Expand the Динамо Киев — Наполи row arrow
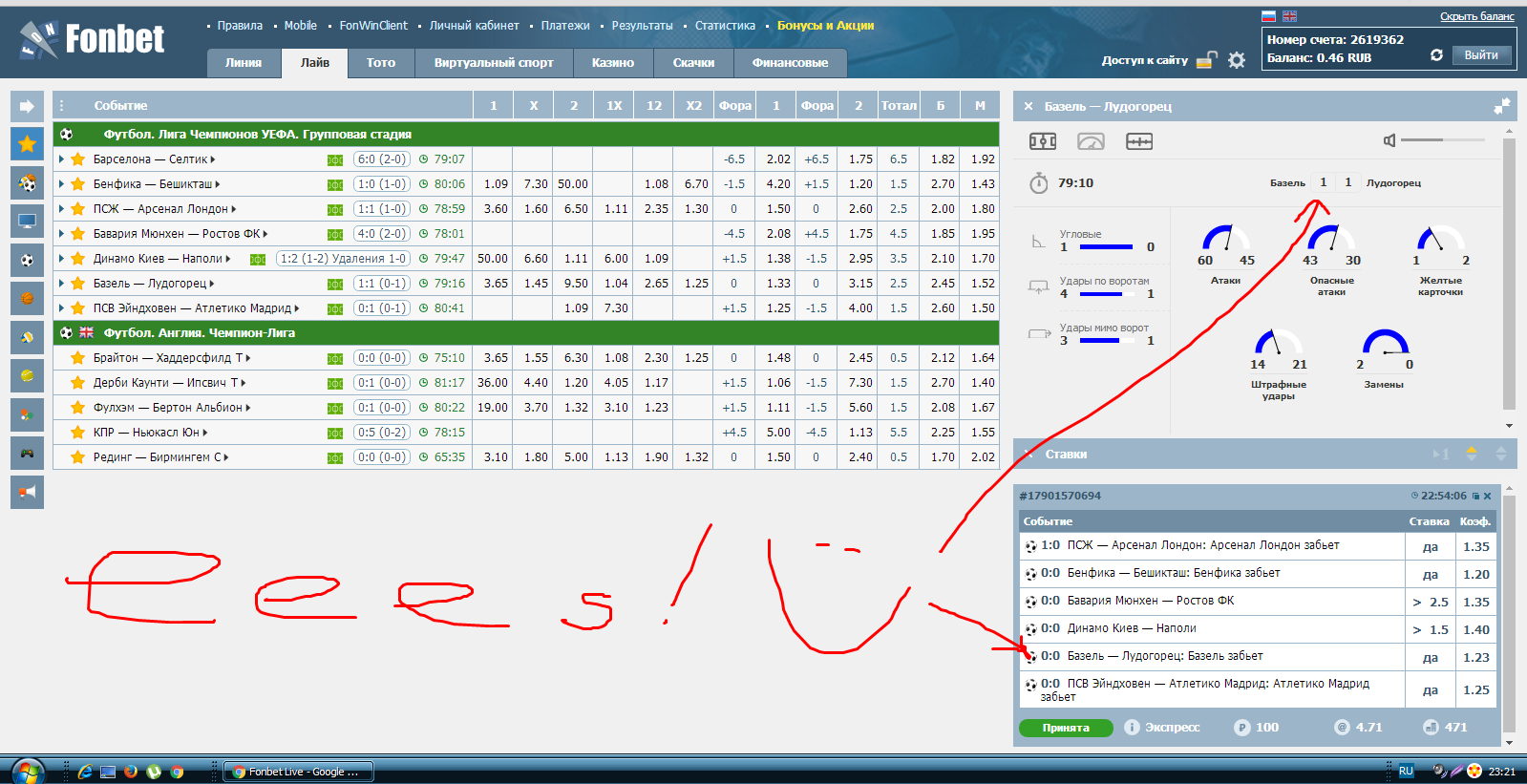1527x784 pixels. [62, 259]
